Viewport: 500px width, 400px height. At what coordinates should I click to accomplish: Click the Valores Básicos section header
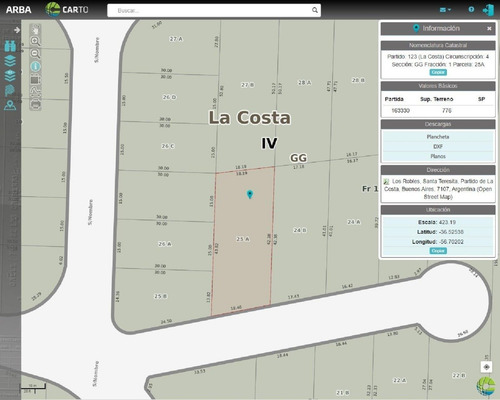pos(438,86)
